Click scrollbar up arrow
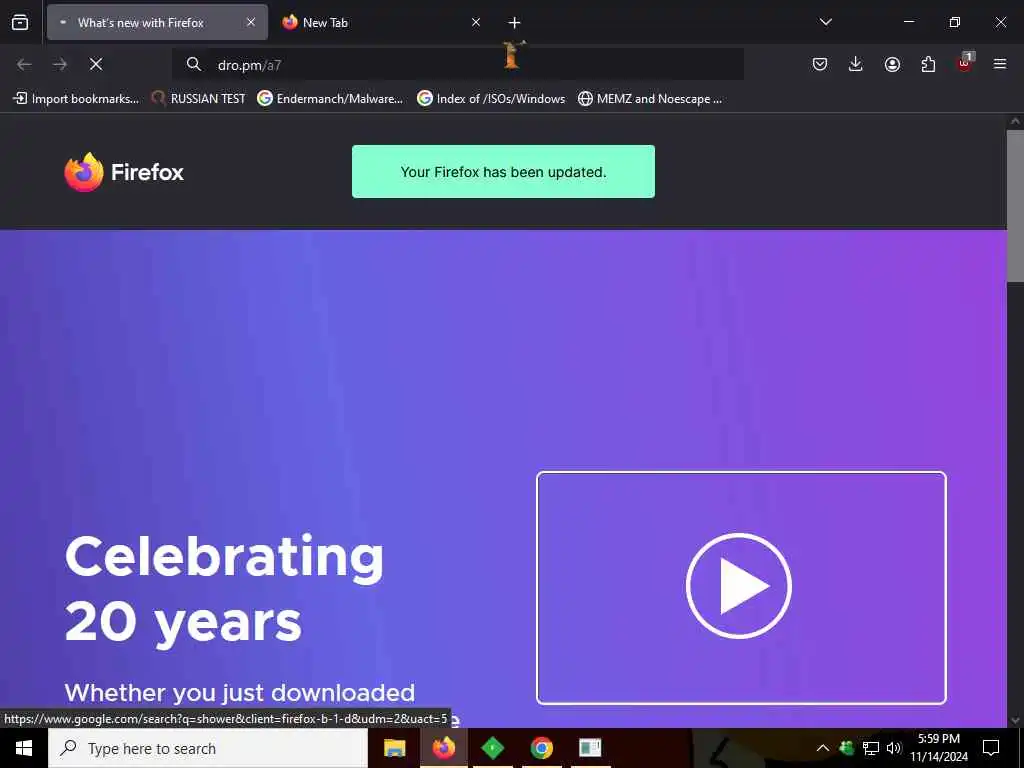 (x=1015, y=121)
